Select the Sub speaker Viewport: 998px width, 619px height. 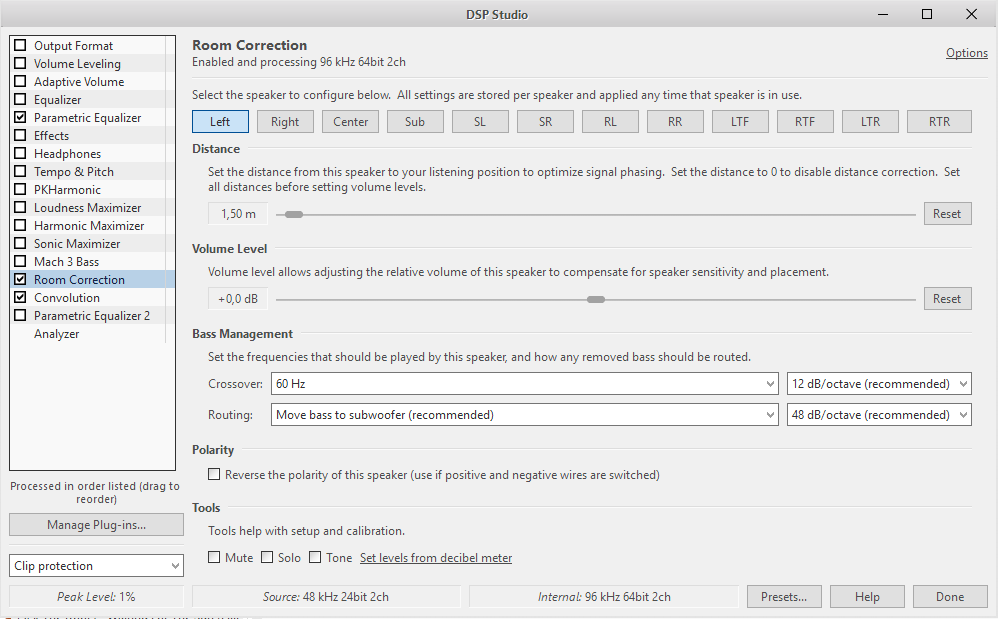click(415, 122)
